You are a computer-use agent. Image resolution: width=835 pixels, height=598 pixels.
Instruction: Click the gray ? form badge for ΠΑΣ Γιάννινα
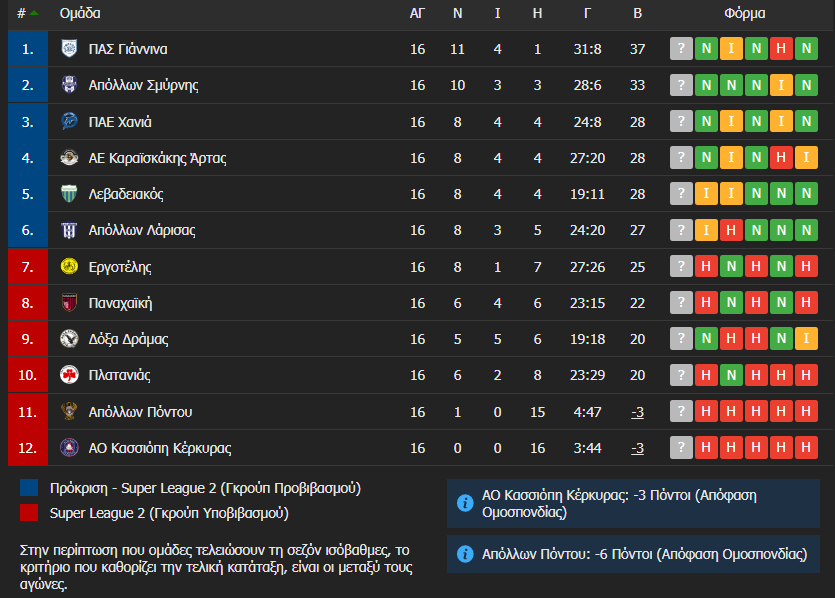681,49
